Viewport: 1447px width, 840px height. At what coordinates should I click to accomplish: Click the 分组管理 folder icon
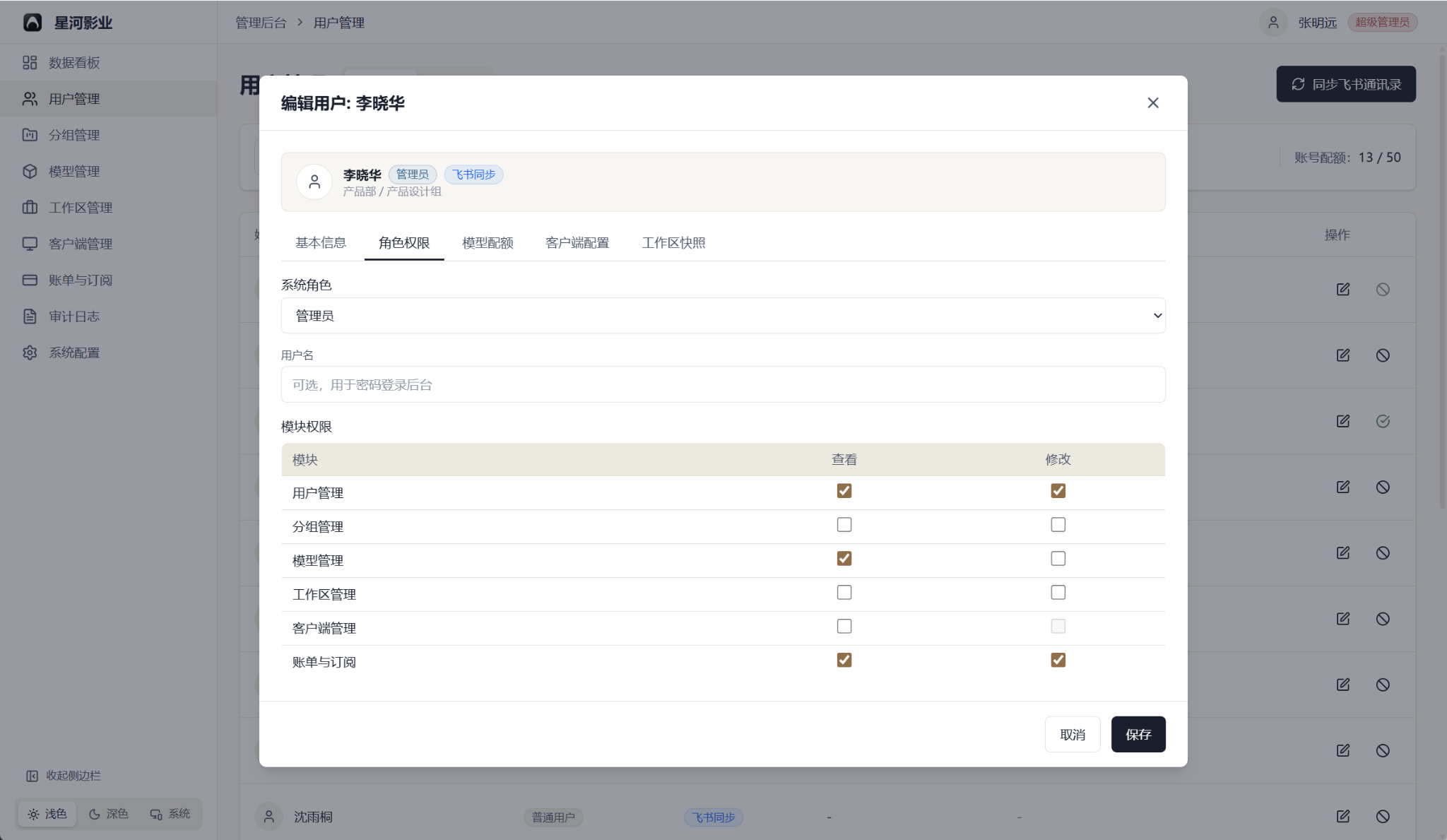coord(30,135)
